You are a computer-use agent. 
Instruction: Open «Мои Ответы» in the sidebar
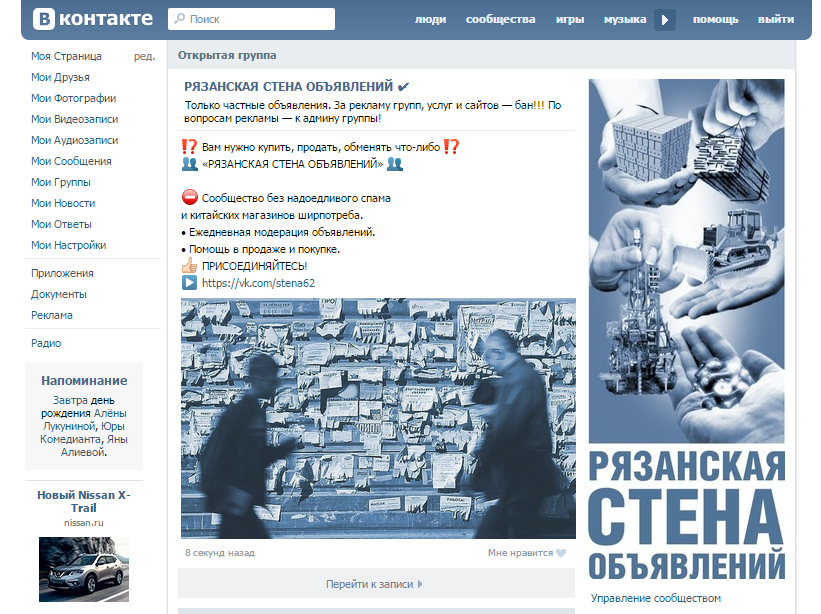[61, 224]
